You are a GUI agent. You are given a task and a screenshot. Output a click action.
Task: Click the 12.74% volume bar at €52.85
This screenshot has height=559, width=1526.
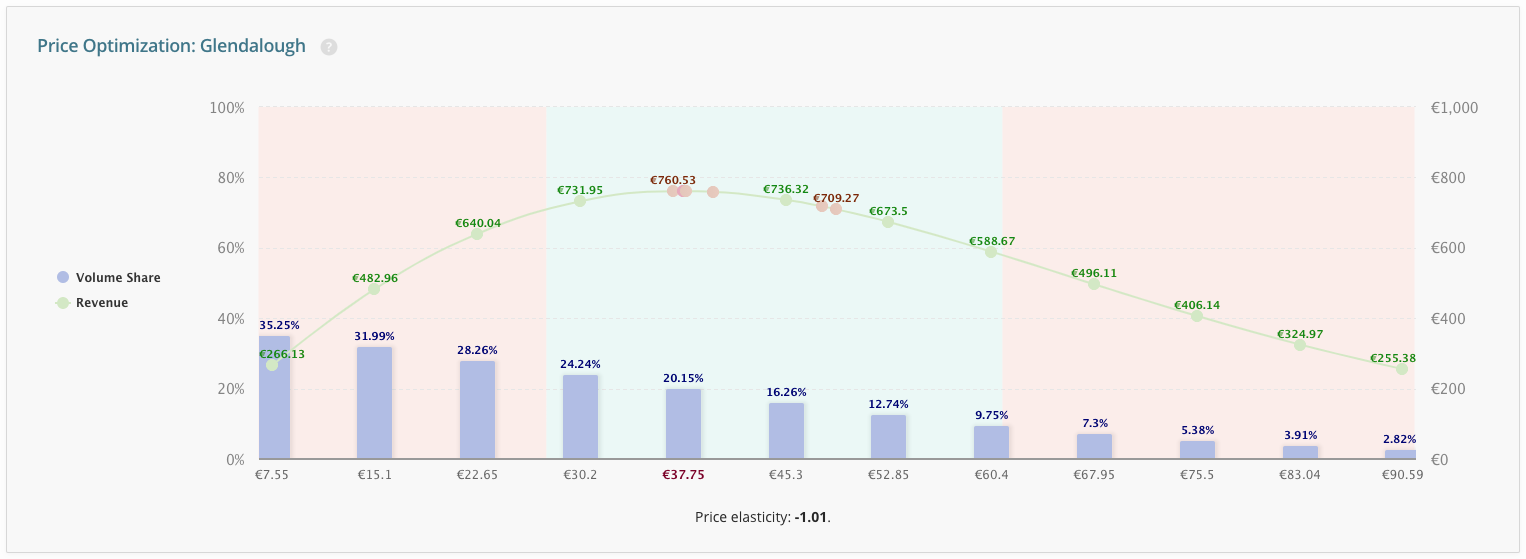889,437
